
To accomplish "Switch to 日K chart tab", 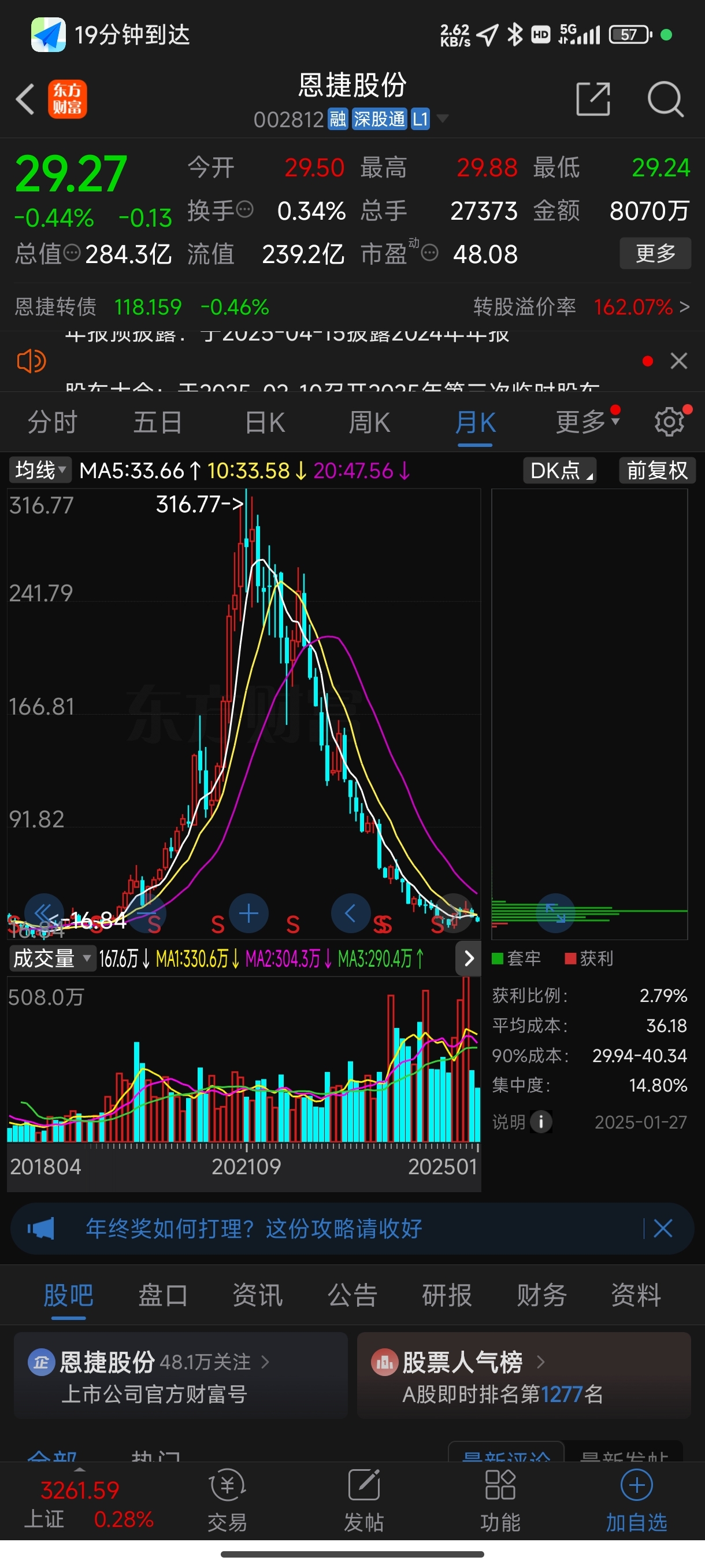I will [x=265, y=422].
